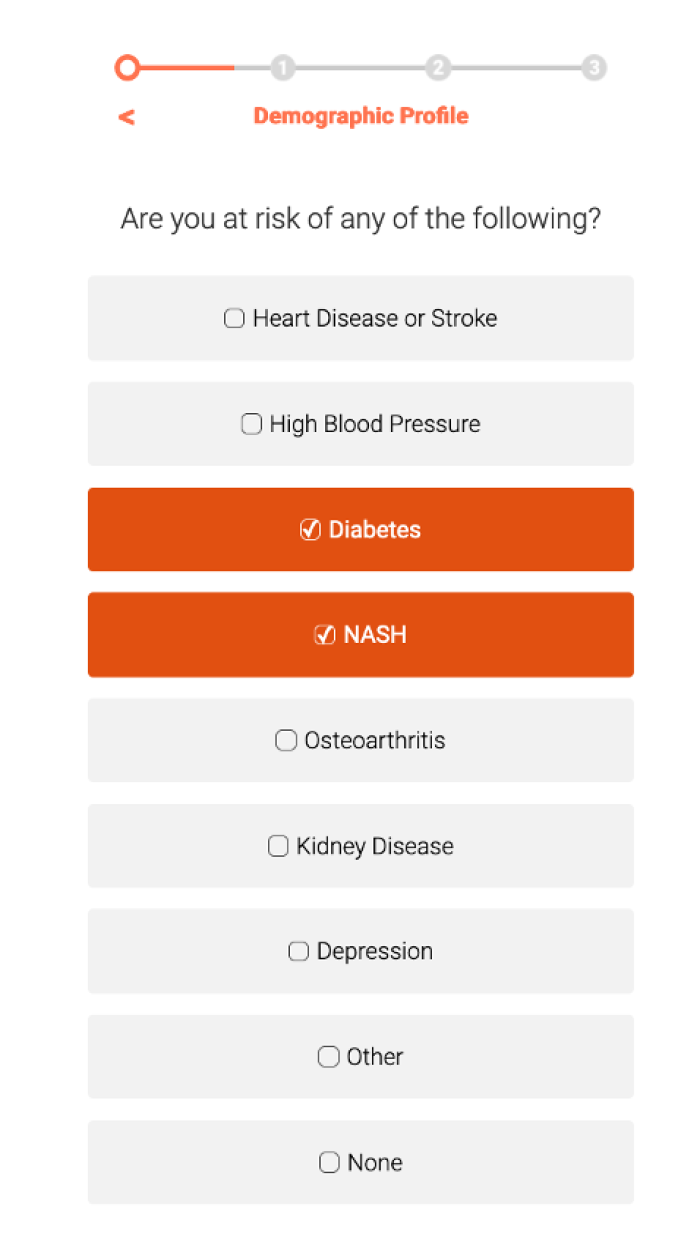Click the orange current step indicator
700x1242 pixels.
coord(127,67)
